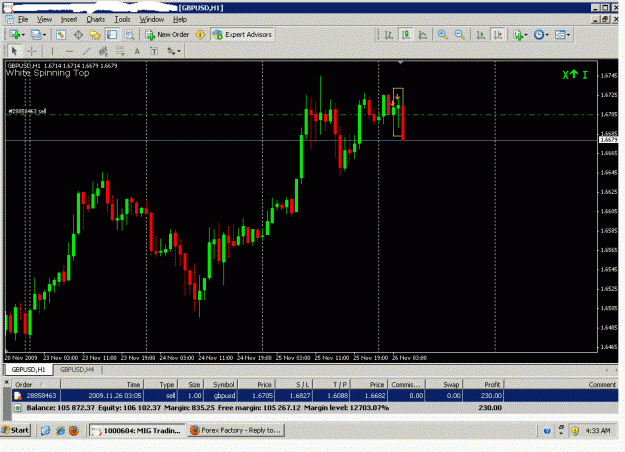The width and height of the screenshot is (625, 452).
Task: Toggle the Terminal panel toolbar button
Action: (112, 35)
